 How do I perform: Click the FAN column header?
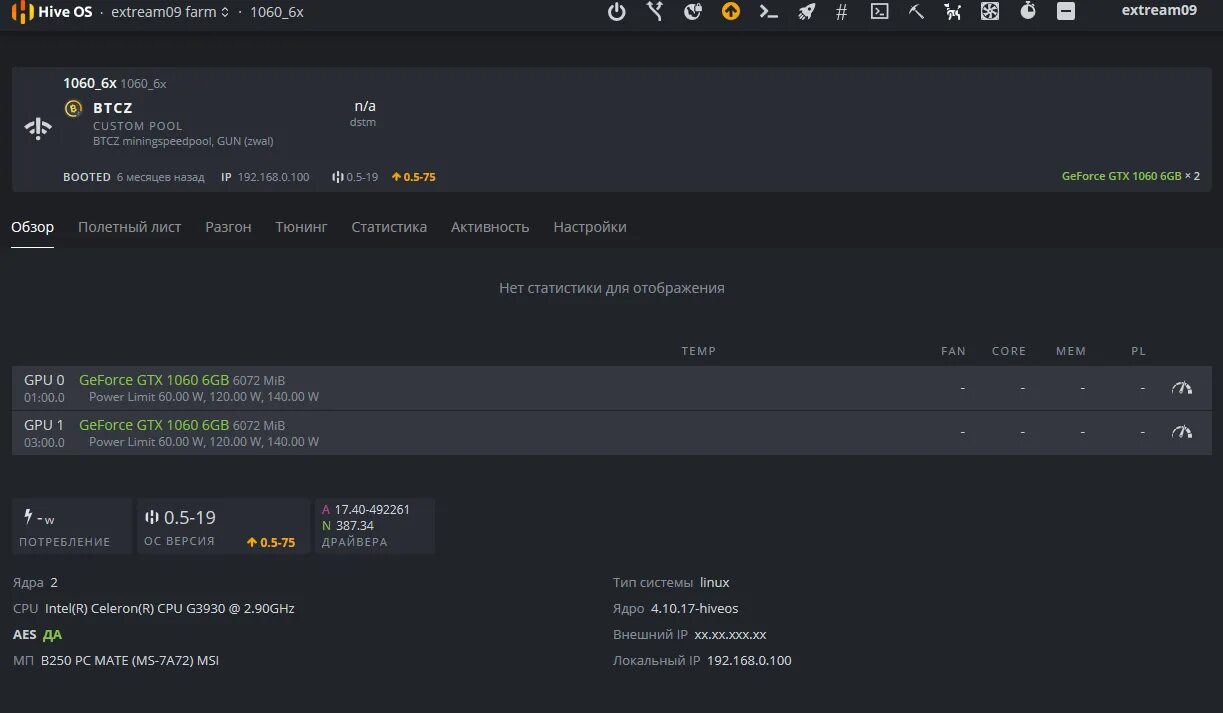pyautogui.click(x=953, y=351)
